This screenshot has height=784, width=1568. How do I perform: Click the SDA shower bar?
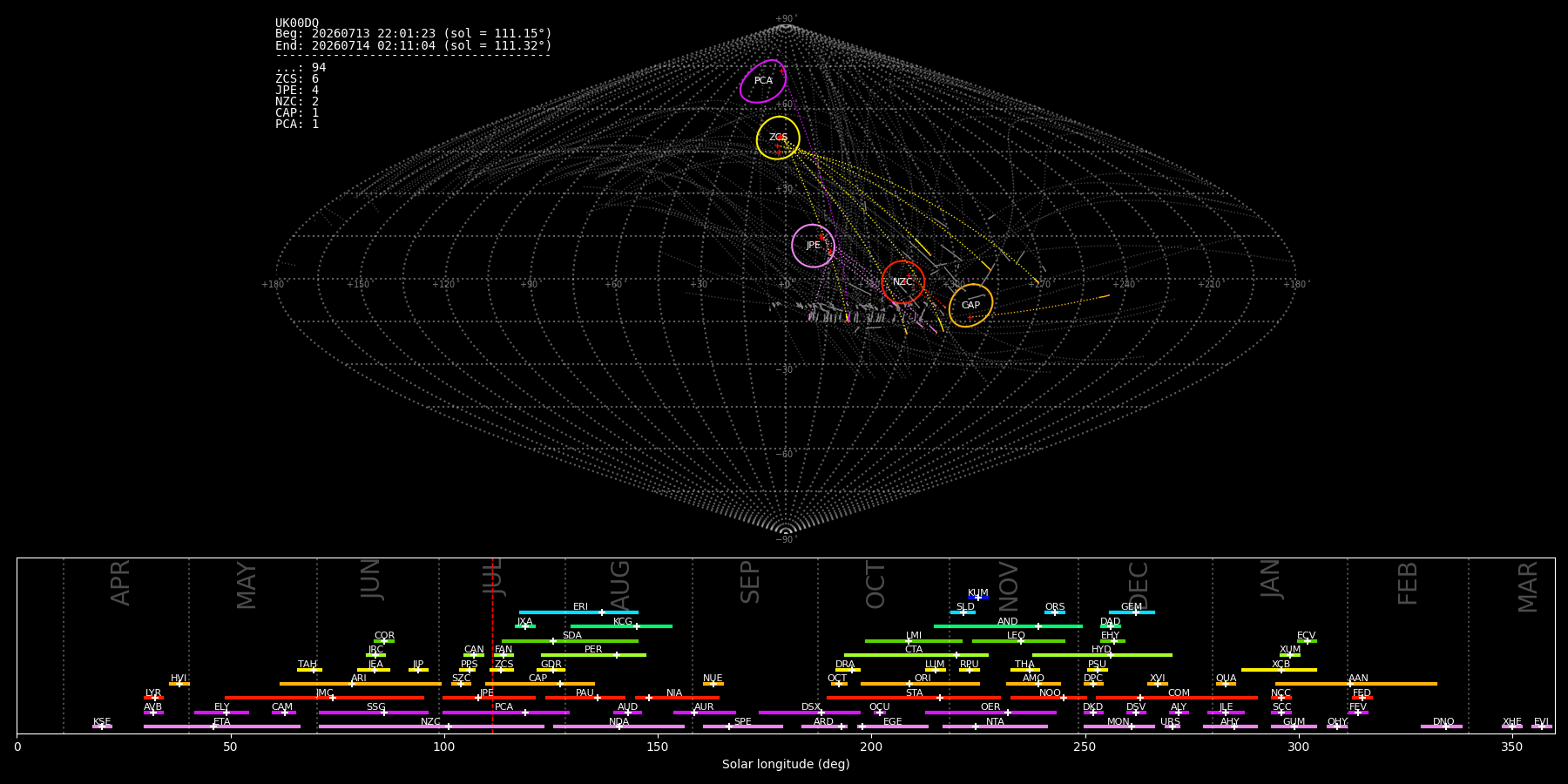coord(570,641)
